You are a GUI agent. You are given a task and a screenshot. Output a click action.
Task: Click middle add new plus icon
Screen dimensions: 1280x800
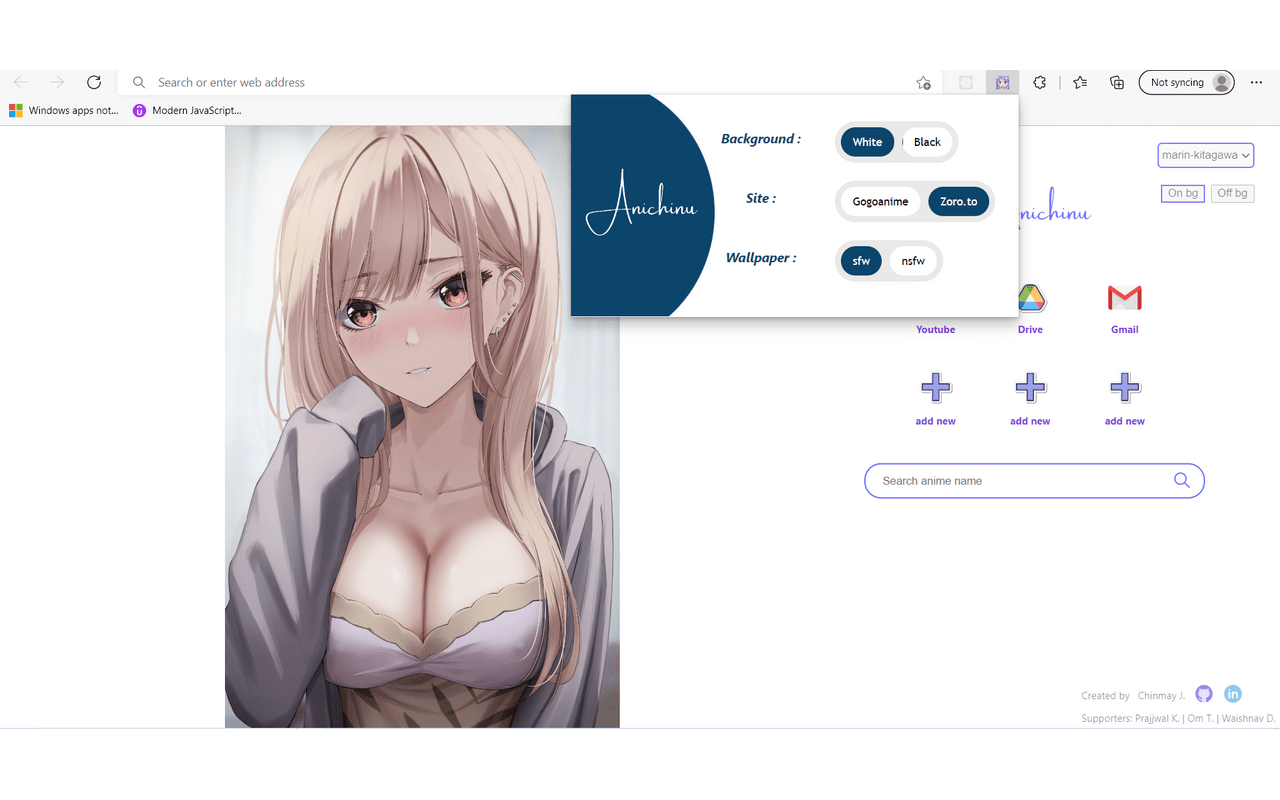(x=1030, y=387)
